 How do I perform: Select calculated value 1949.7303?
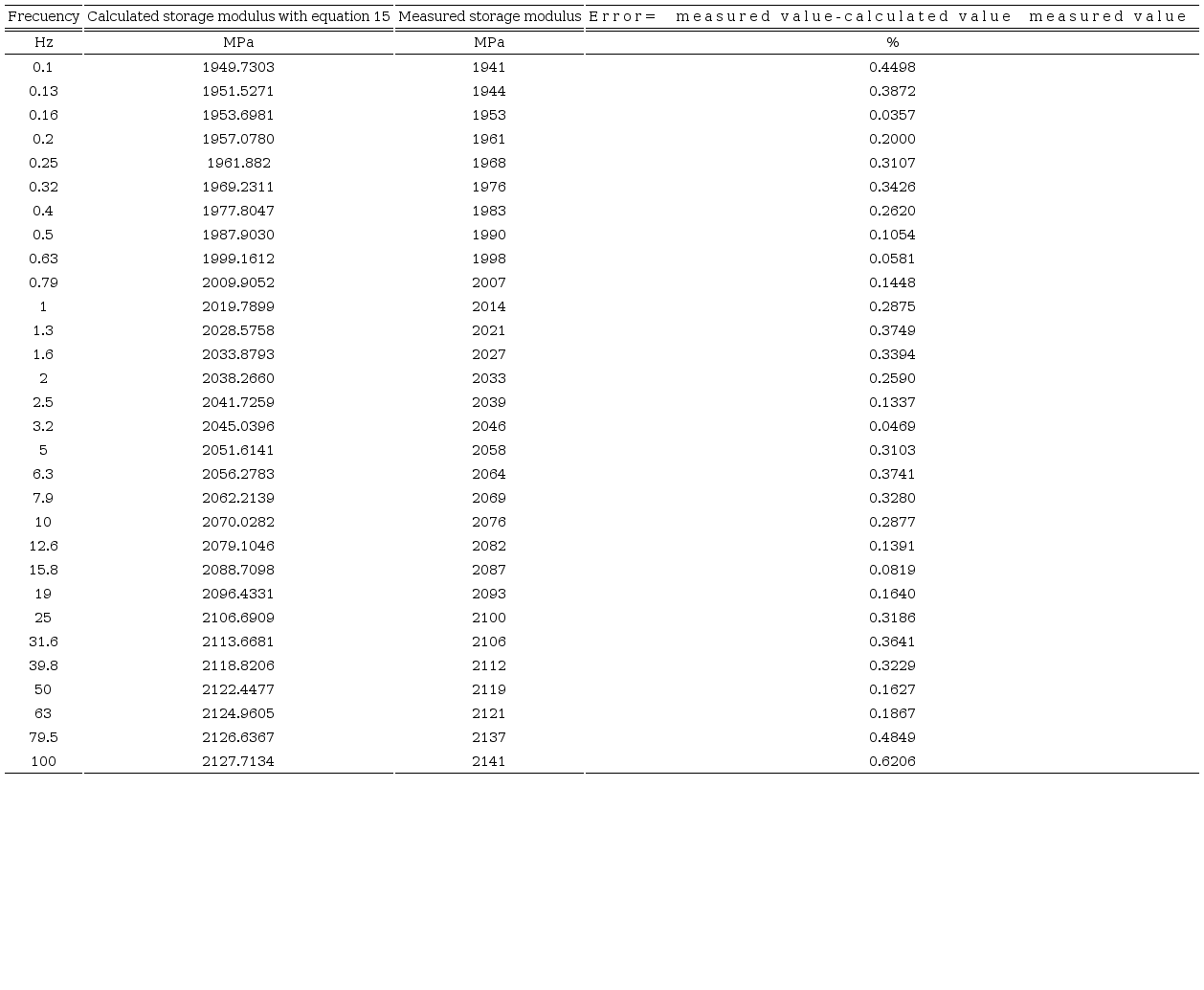238,67
